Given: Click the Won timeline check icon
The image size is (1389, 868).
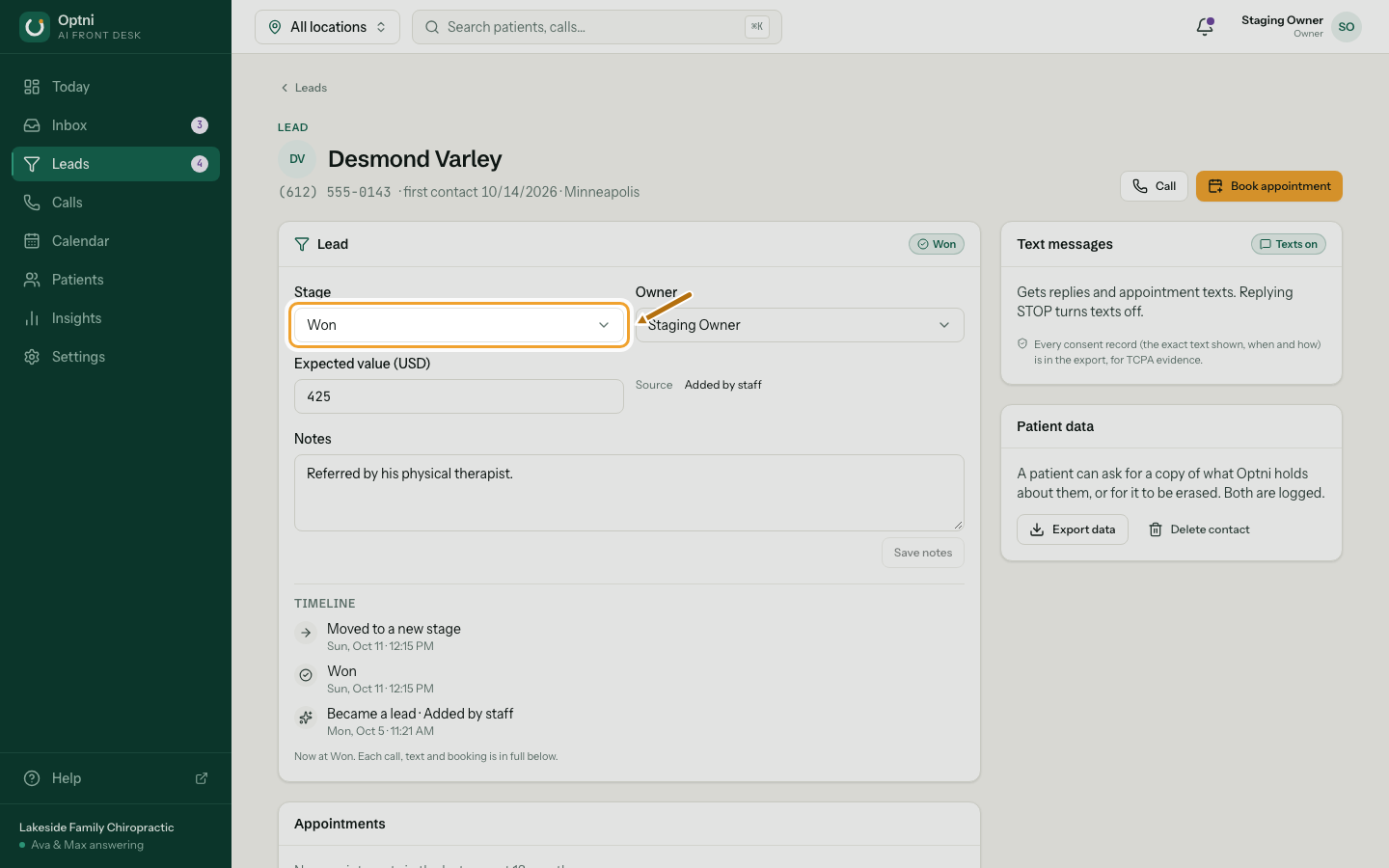Looking at the screenshot, I should click(x=306, y=675).
